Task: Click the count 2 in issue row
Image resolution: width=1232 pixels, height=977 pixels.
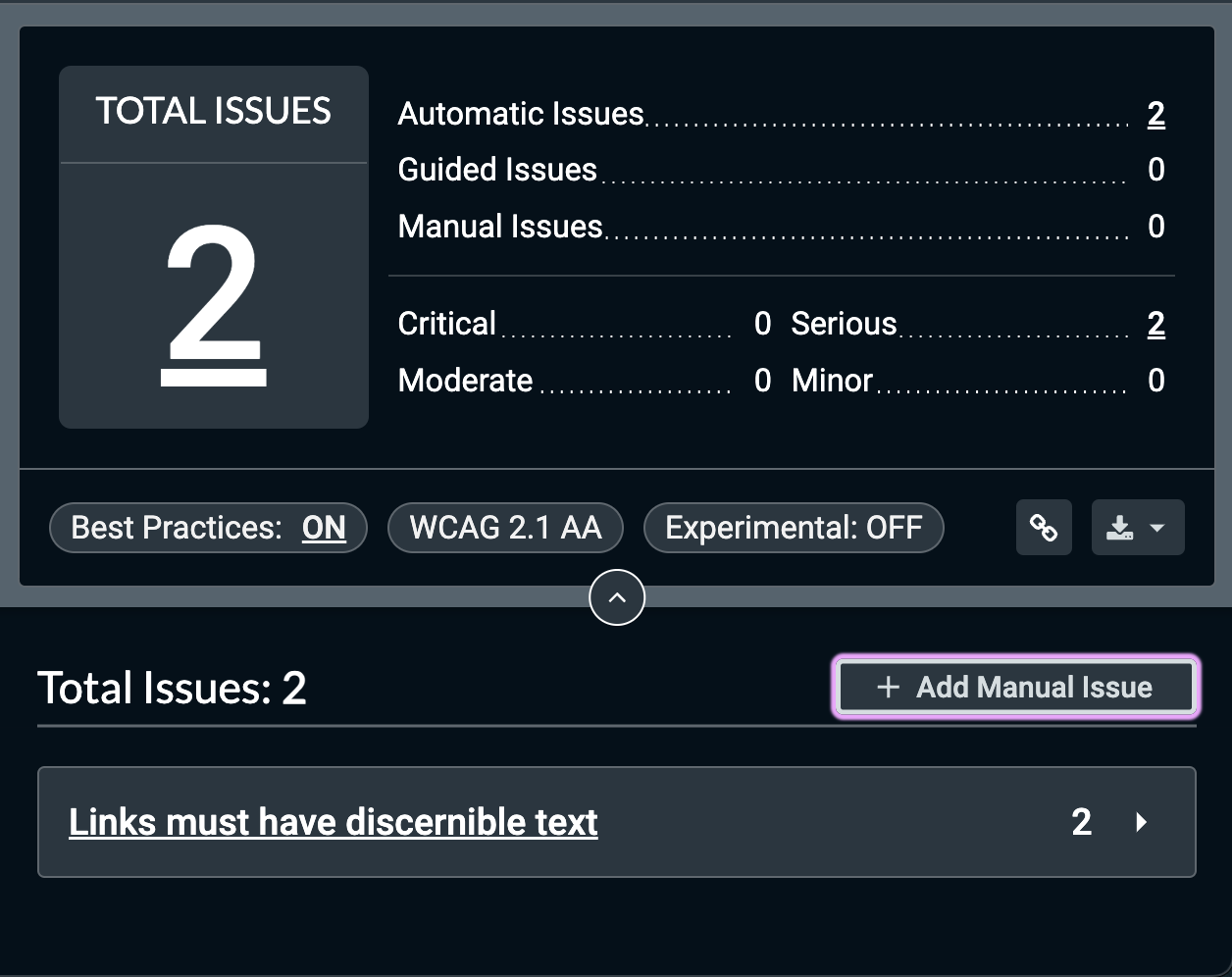Action: [1081, 822]
